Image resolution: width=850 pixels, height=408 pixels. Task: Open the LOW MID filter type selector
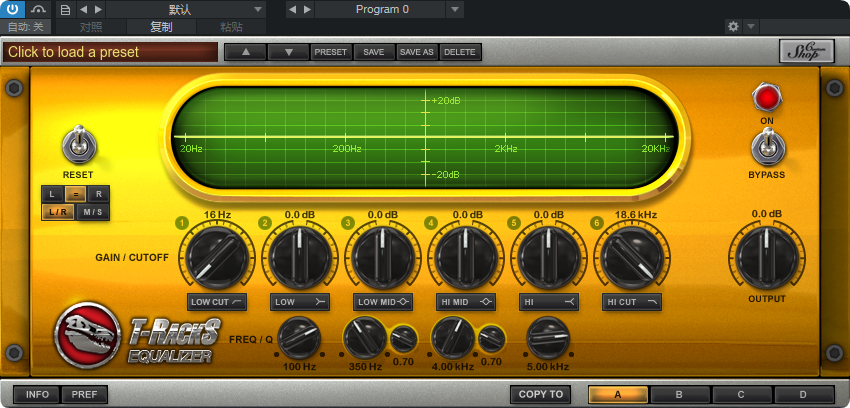tap(383, 302)
